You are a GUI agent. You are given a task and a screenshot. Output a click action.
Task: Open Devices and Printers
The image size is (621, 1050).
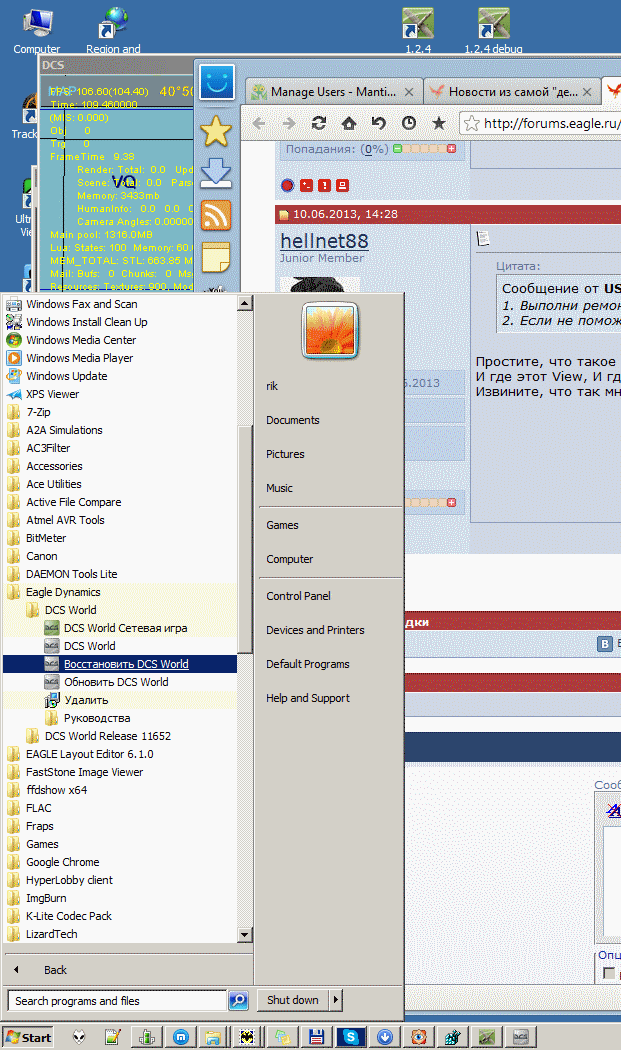[x=315, y=630]
